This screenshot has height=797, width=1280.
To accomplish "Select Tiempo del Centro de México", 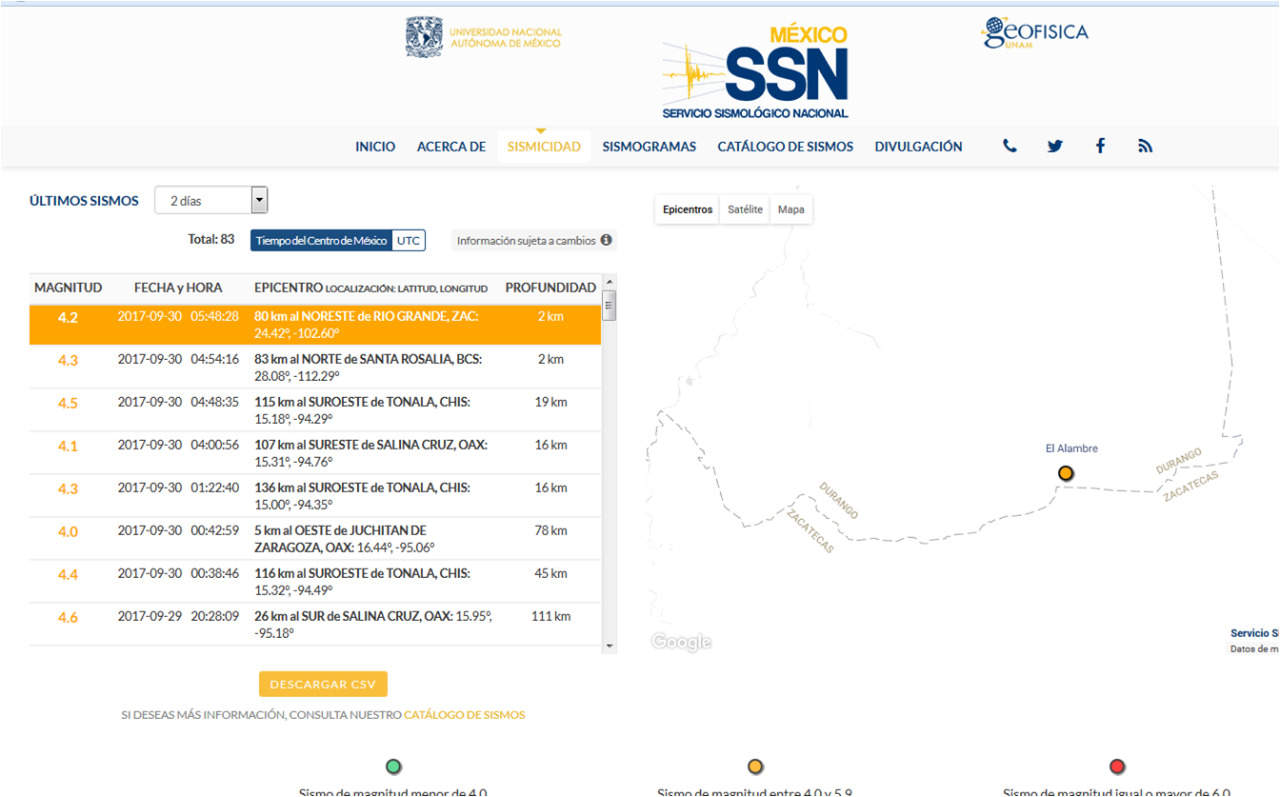I will coord(321,240).
